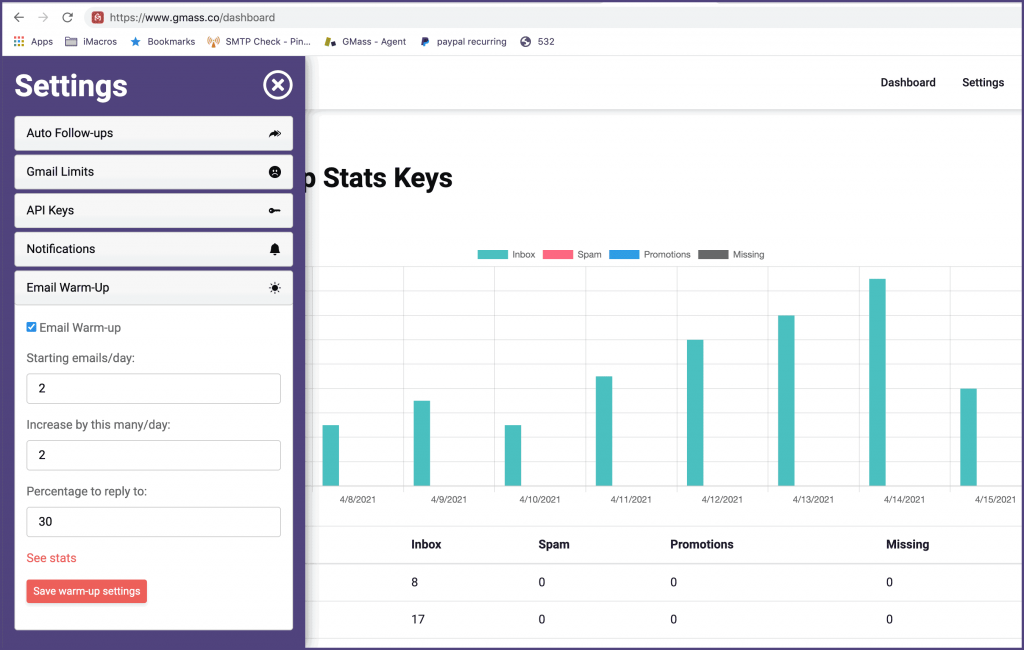Click the GMass site icon in address bar

(97, 18)
